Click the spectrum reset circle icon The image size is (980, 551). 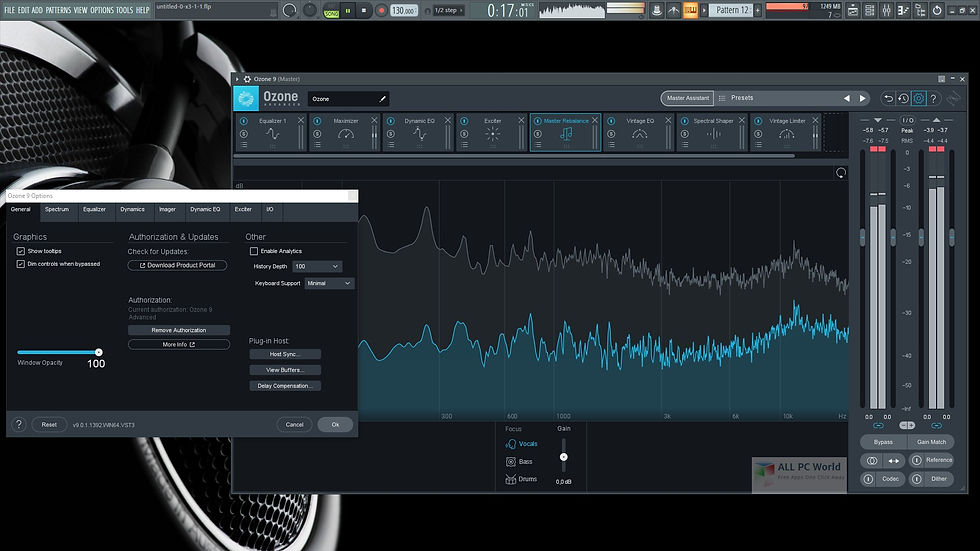841,173
